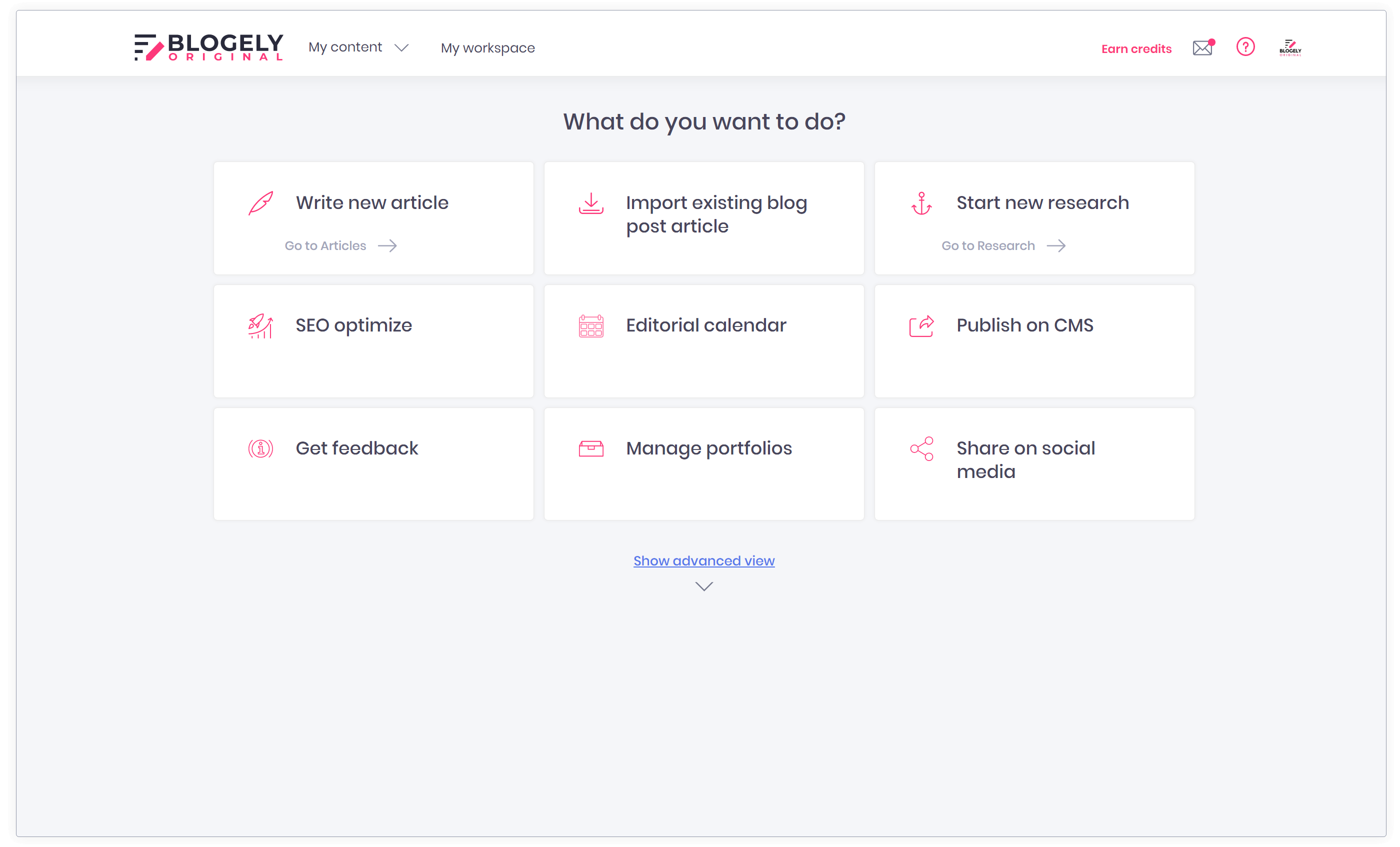Expand the chevron below Show advanced view

(703, 586)
